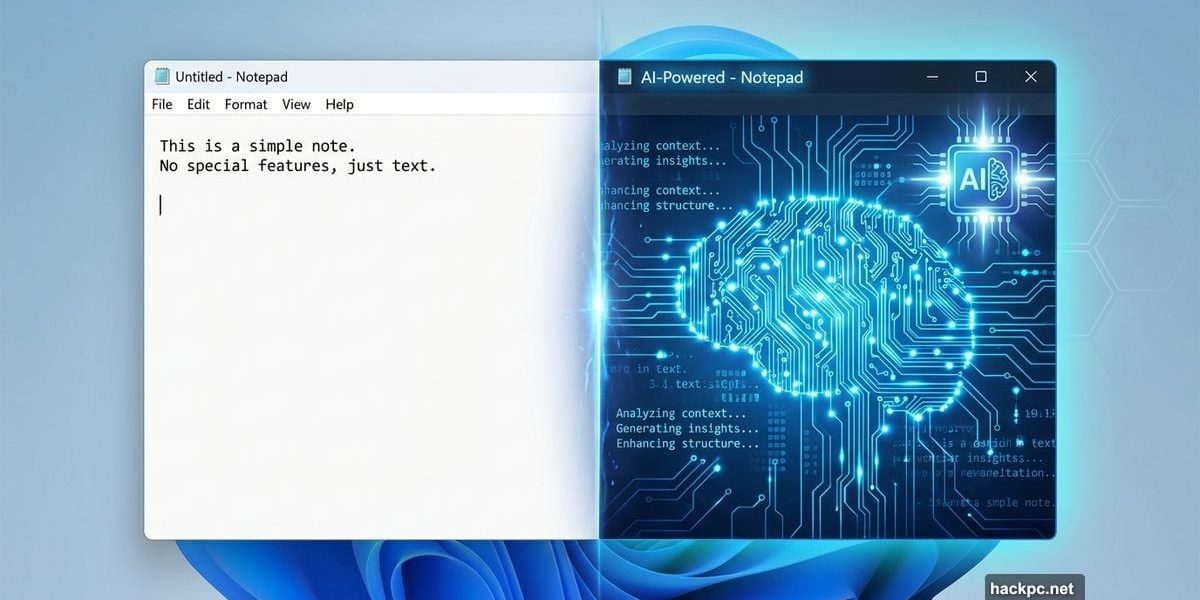The width and height of the screenshot is (1200, 600).
Task: Click the Notepad icon in Untitled window's title bar
Action: pos(160,76)
